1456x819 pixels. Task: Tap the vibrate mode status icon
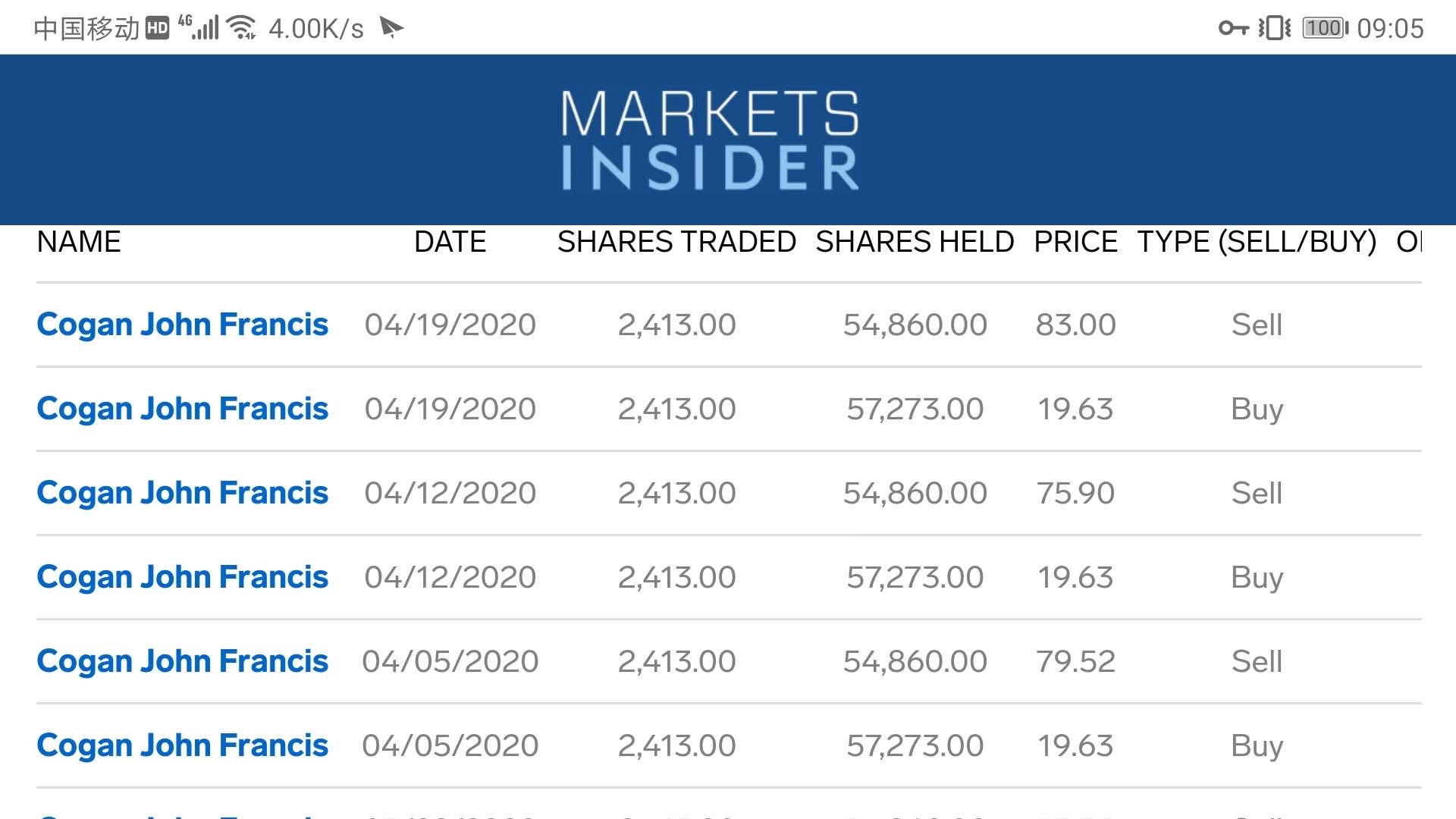coord(1274,29)
